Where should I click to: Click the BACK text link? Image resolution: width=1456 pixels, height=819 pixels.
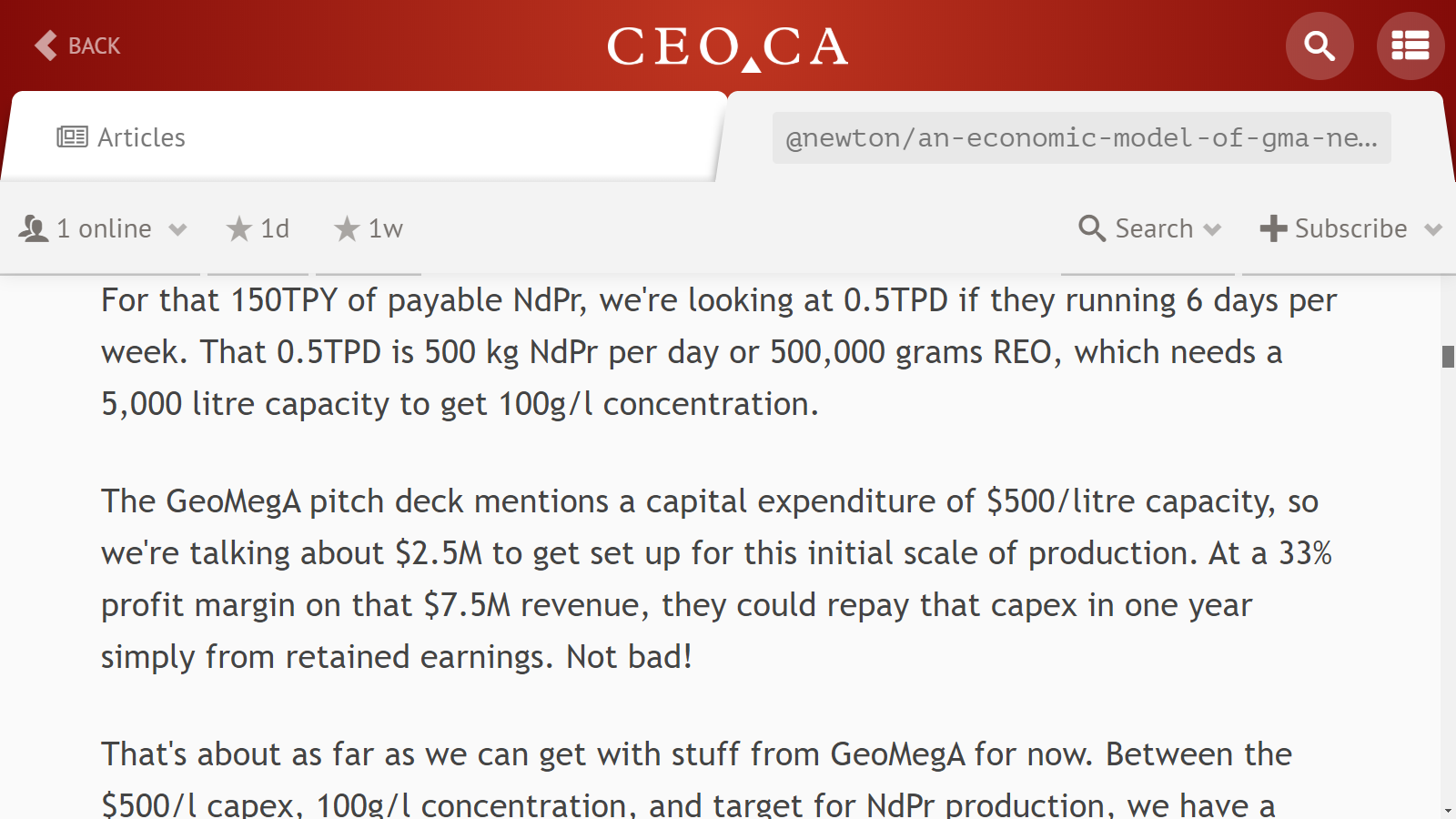94,45
